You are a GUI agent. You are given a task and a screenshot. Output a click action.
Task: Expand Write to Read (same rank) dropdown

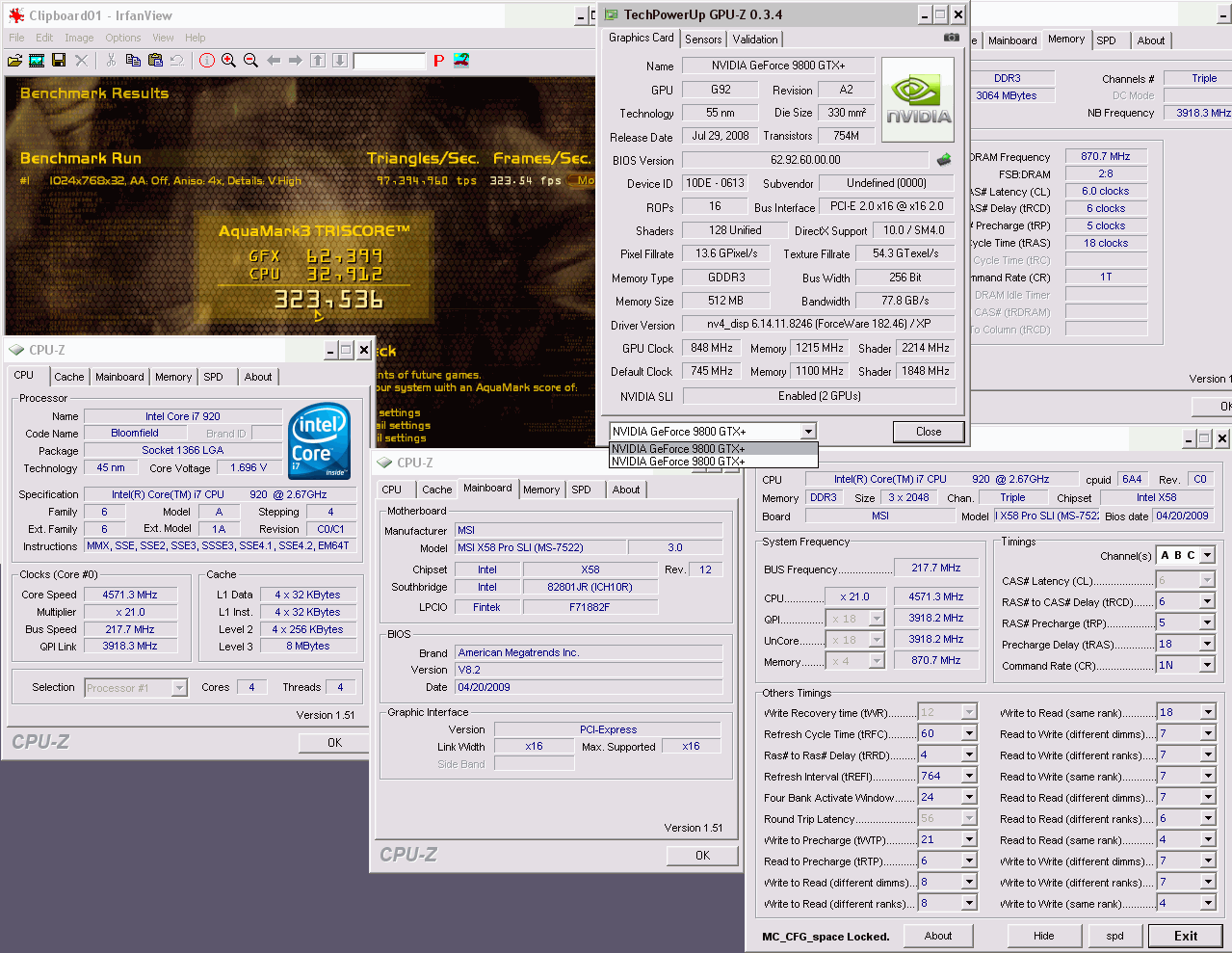coord(1208,712)
